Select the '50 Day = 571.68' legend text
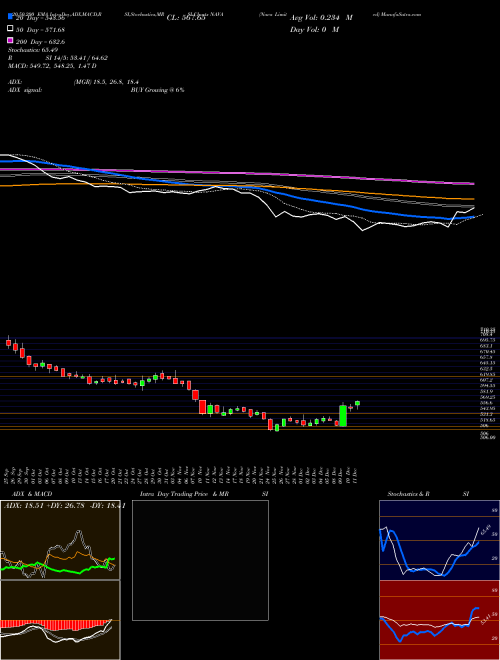Viewport: 500px width, 660px height. 40,29
